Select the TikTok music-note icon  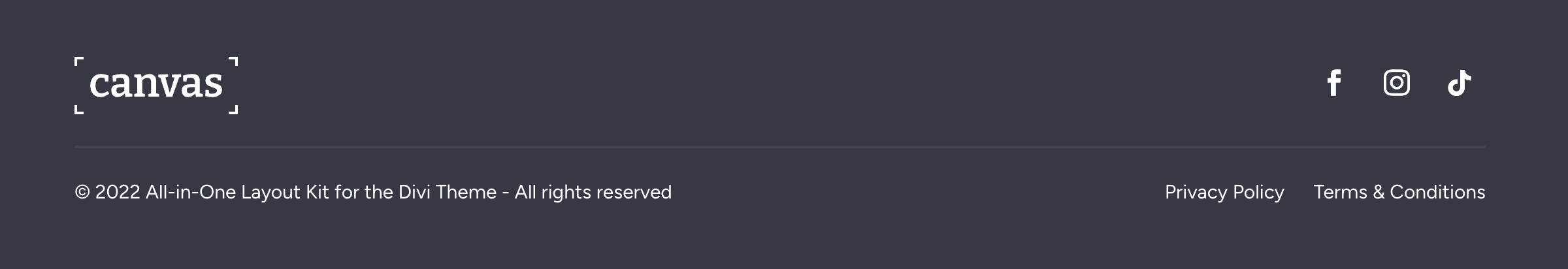coord(1459,83)
